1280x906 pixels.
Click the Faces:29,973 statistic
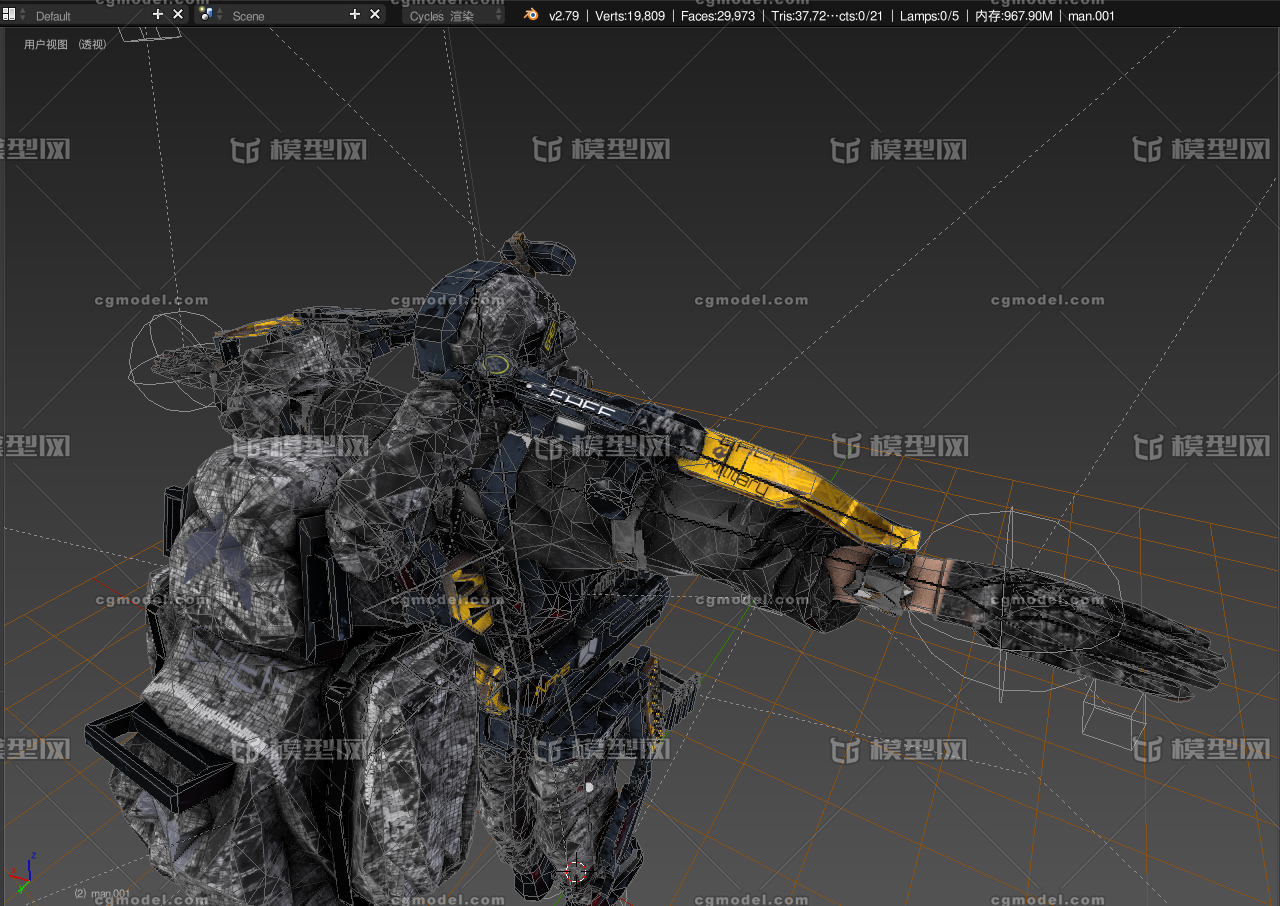[718, 16]
